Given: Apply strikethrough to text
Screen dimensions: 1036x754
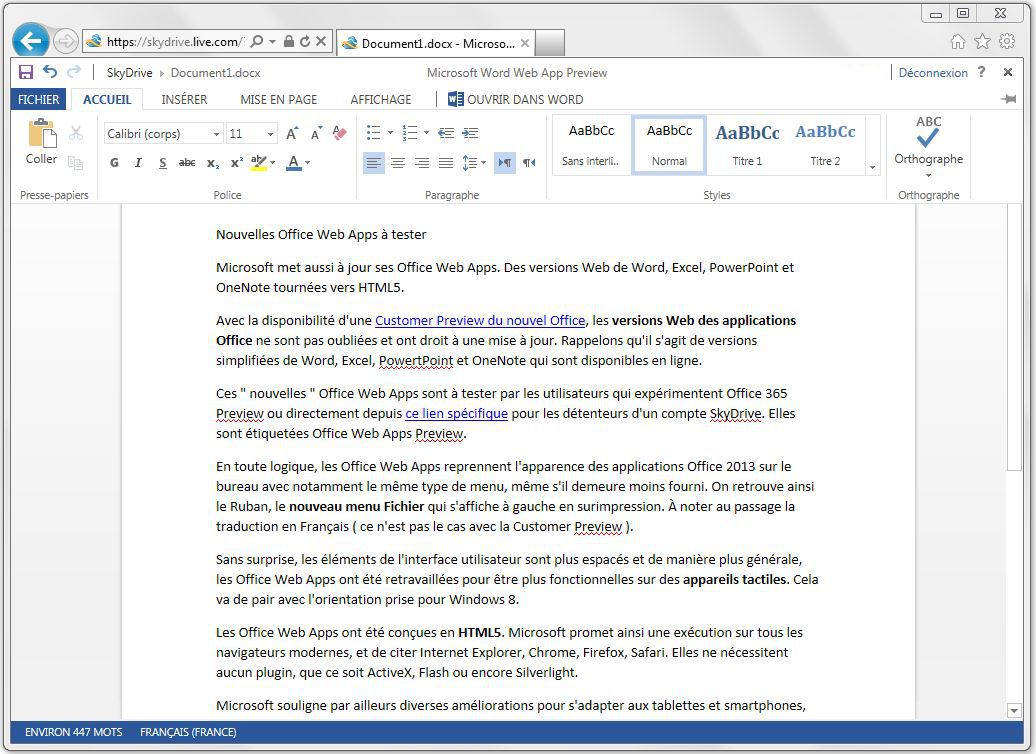Looking at the screenshot, I should click(187, 163).
